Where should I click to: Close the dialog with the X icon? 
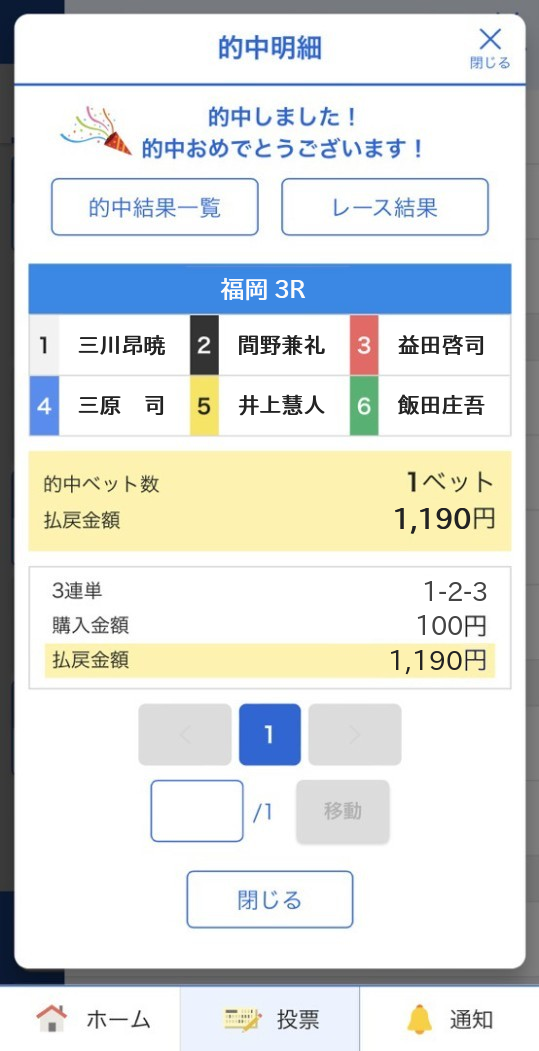click(490, 48)
